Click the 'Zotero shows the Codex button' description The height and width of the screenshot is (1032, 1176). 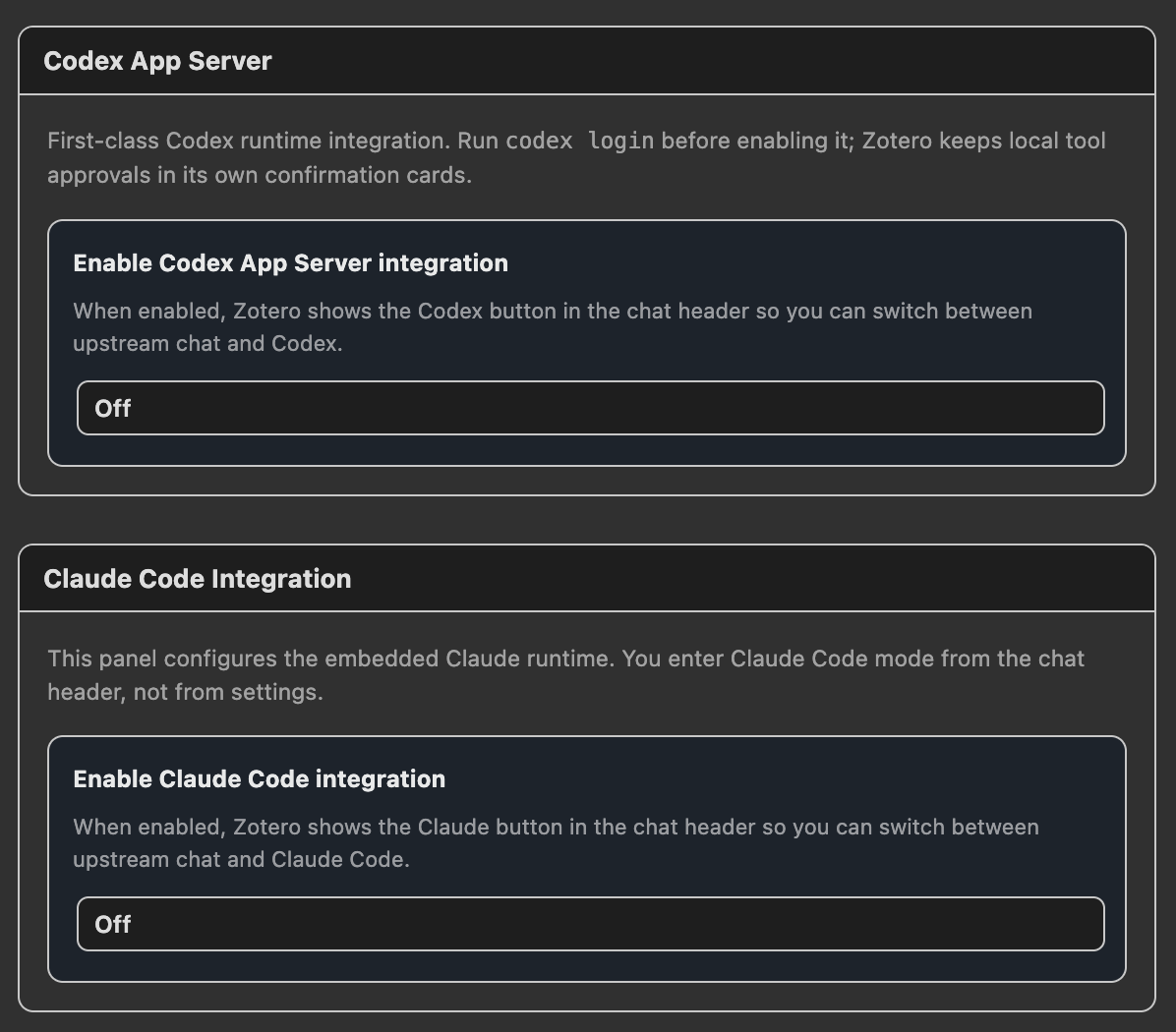click(x=552, y=326)
